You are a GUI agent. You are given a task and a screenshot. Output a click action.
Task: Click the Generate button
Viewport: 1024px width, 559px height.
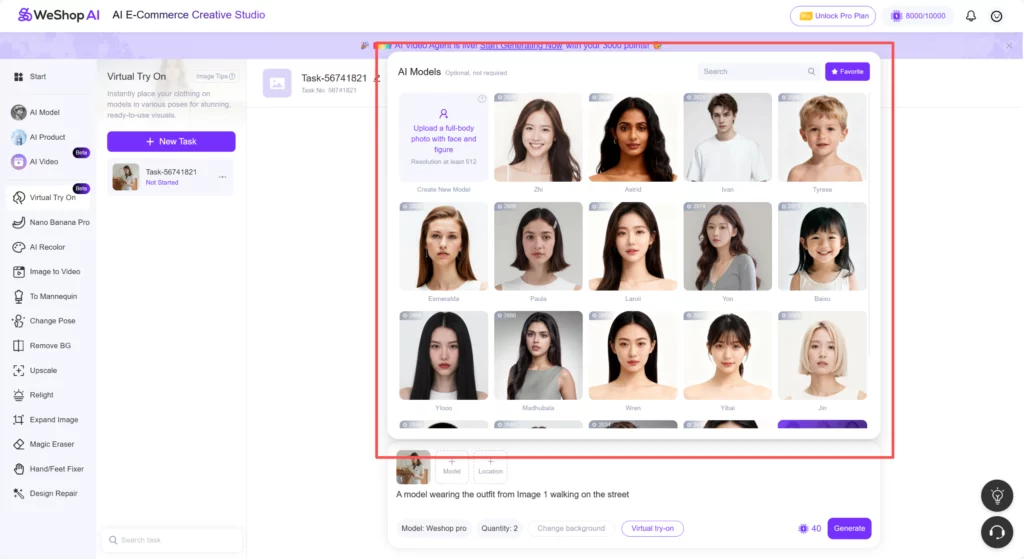tap(849, 528)
